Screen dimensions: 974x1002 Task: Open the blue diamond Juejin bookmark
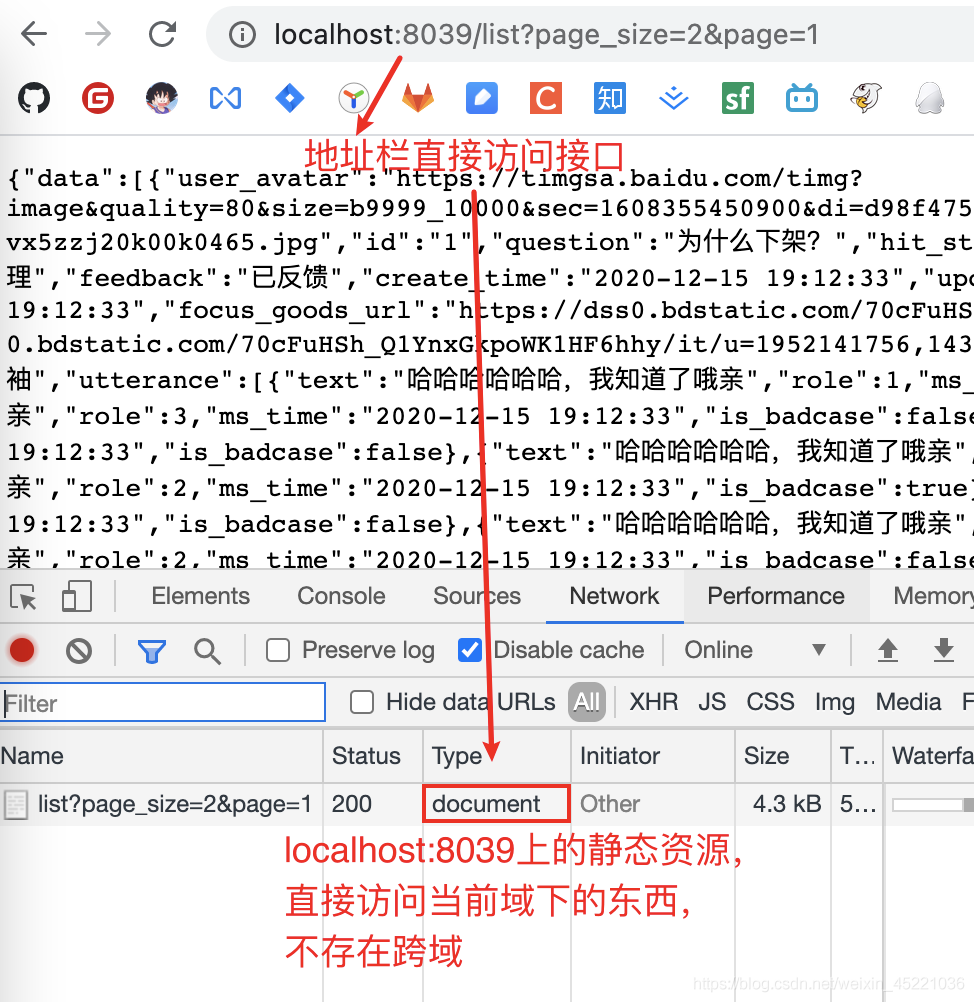click(x=290, y=98)
